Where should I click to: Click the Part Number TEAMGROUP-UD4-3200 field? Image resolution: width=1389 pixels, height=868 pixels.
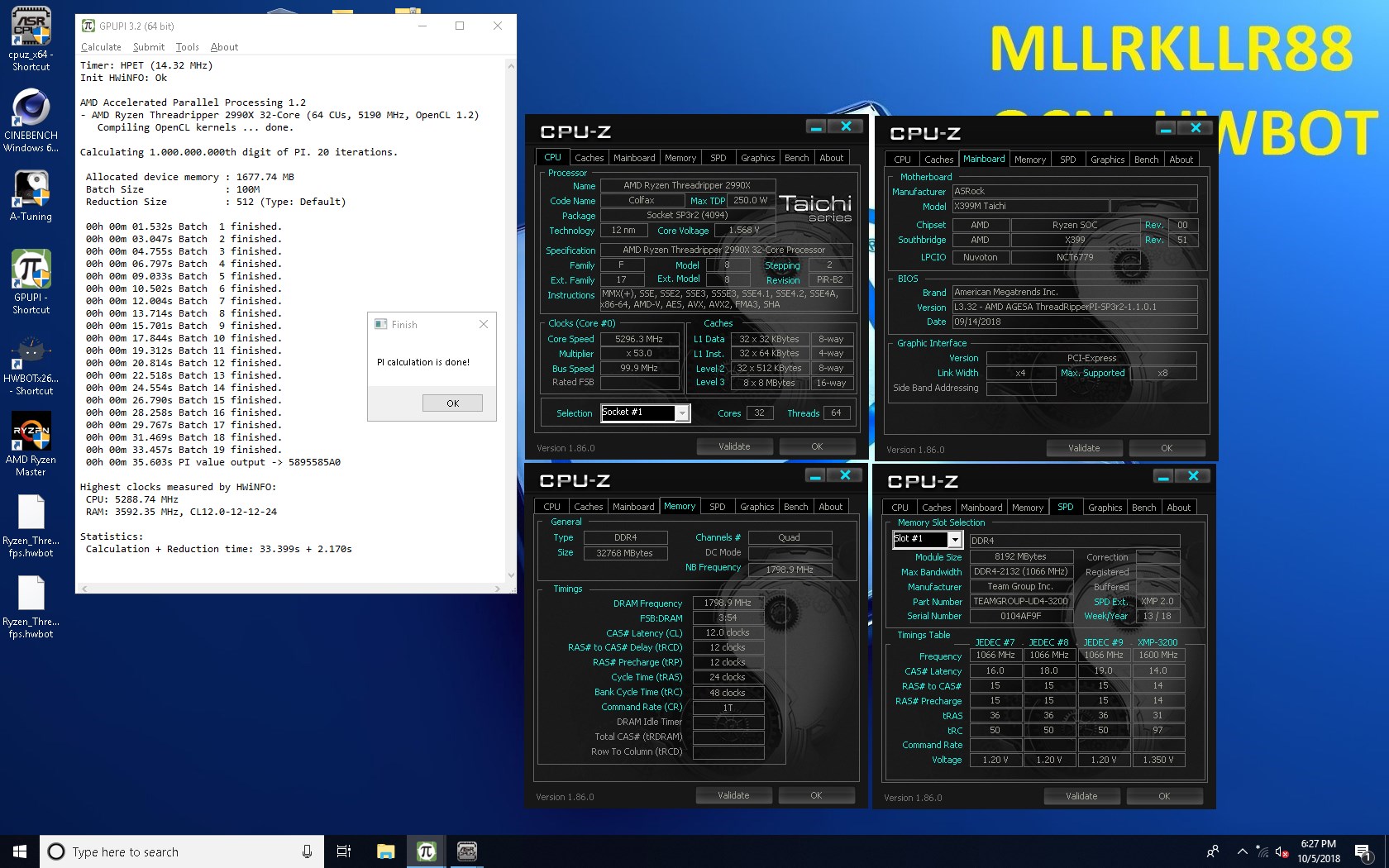[1020, 601]
